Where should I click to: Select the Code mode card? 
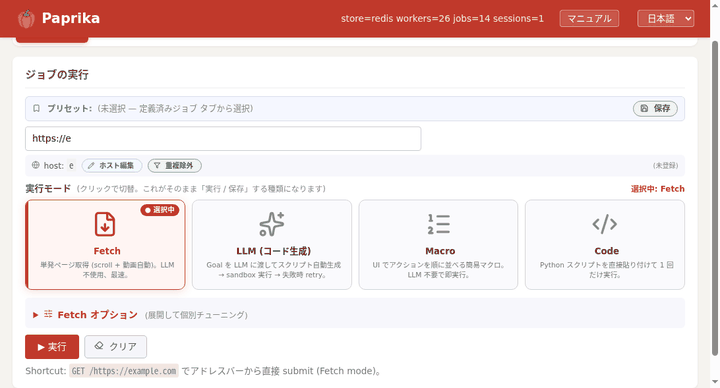tap(605, 245)
